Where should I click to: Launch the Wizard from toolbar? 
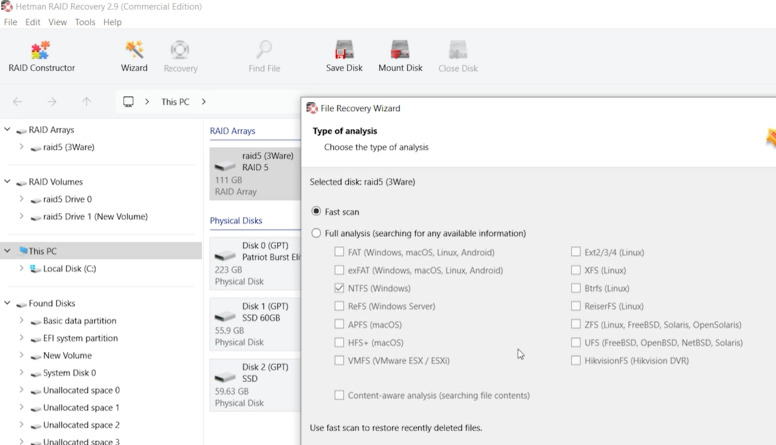pos(134,57)
